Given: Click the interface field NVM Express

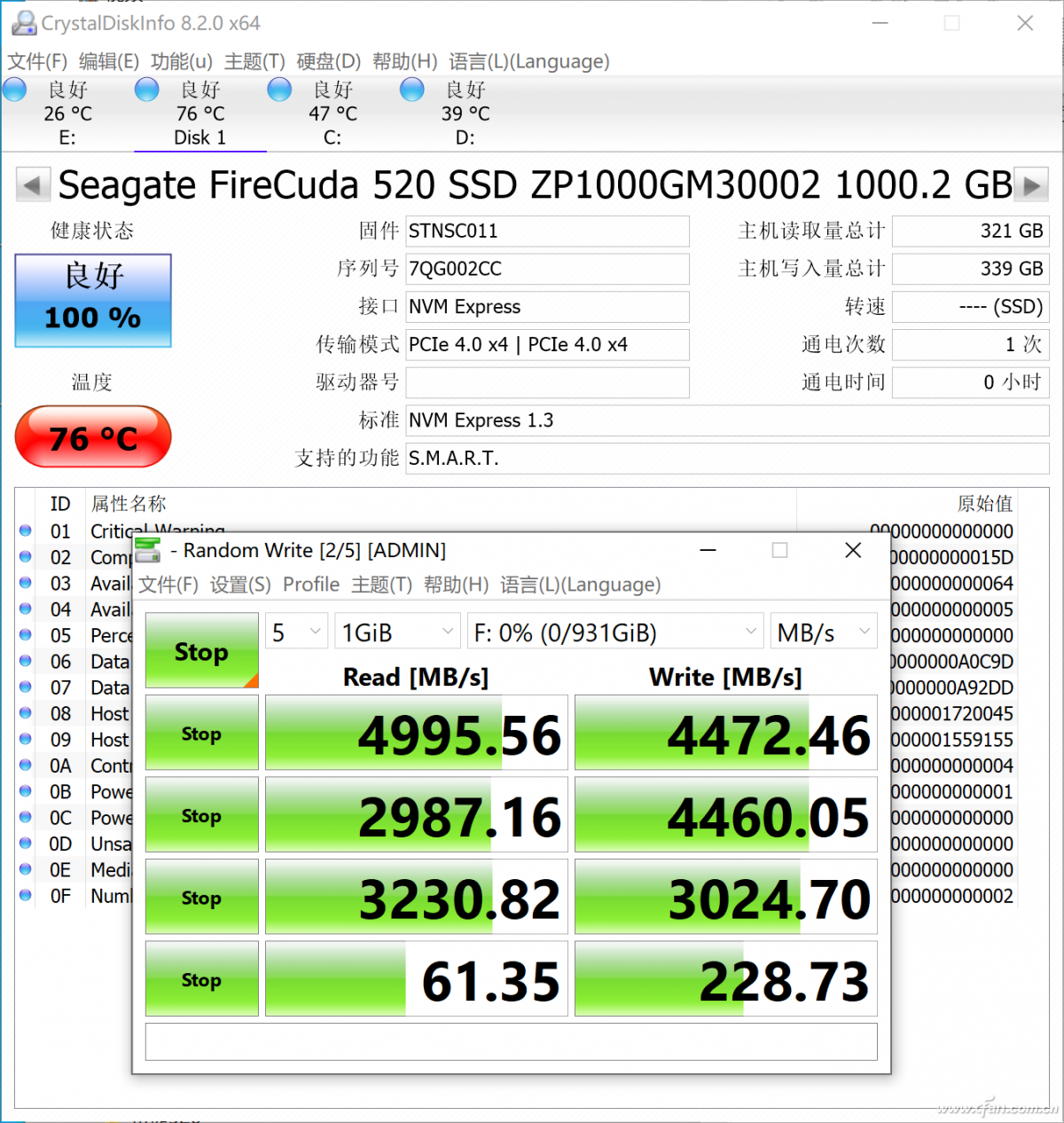Looking at the screenshot, I should [x=547, y=307].
